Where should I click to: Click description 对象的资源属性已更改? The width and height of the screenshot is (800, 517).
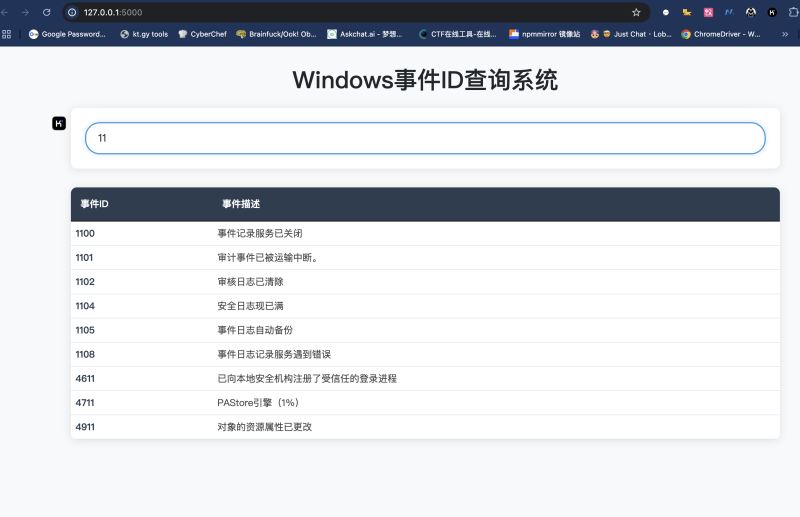[264, 427]
